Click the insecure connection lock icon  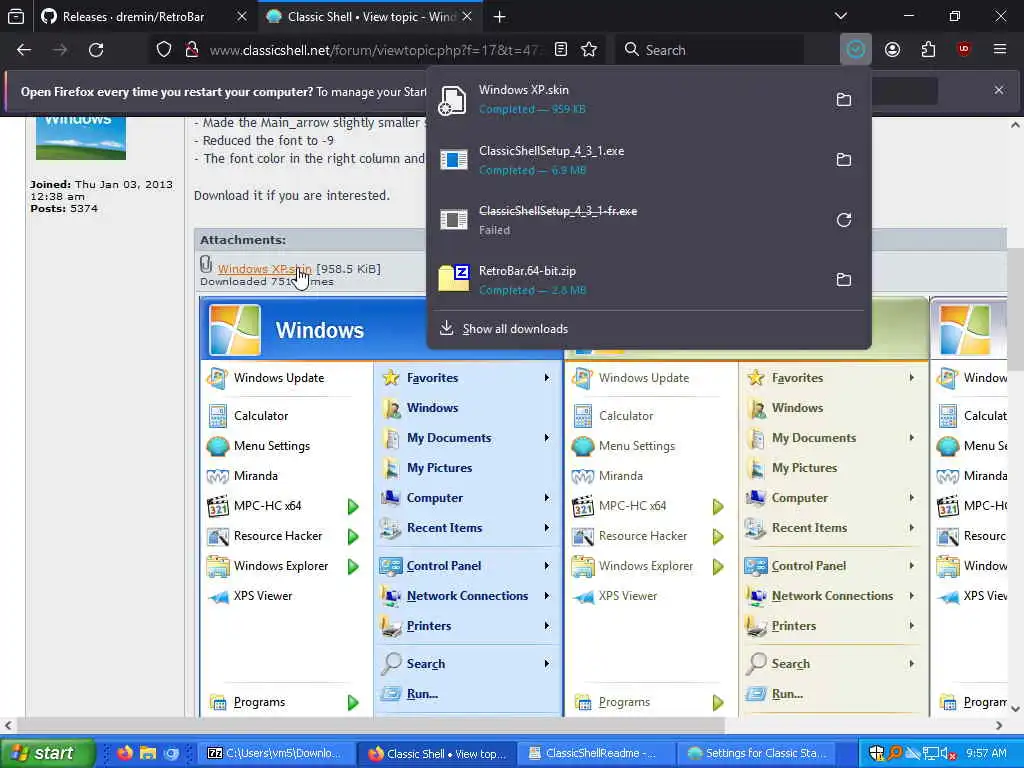(x=191, y=50)
